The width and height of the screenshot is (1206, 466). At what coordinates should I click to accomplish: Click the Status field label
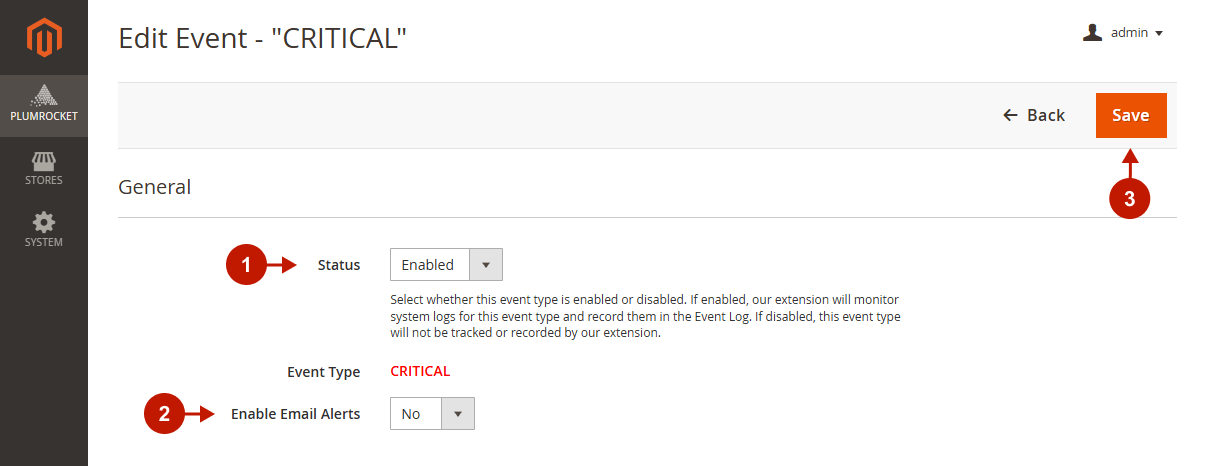click(339, 265)
